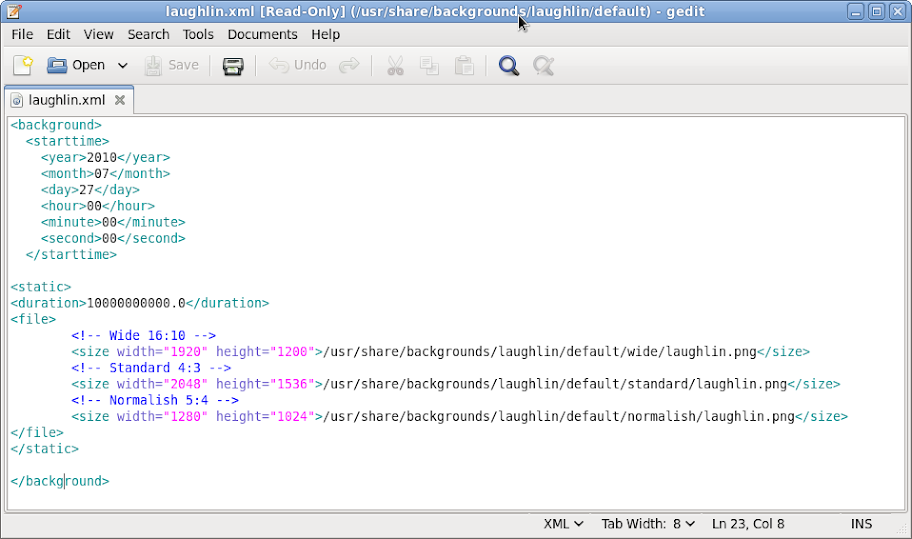Image resolution: width=912 pixels, height=539 pixels.
Task: Click the Cut scissors icon
Action: pyautogui.click(x=394, y=66)
